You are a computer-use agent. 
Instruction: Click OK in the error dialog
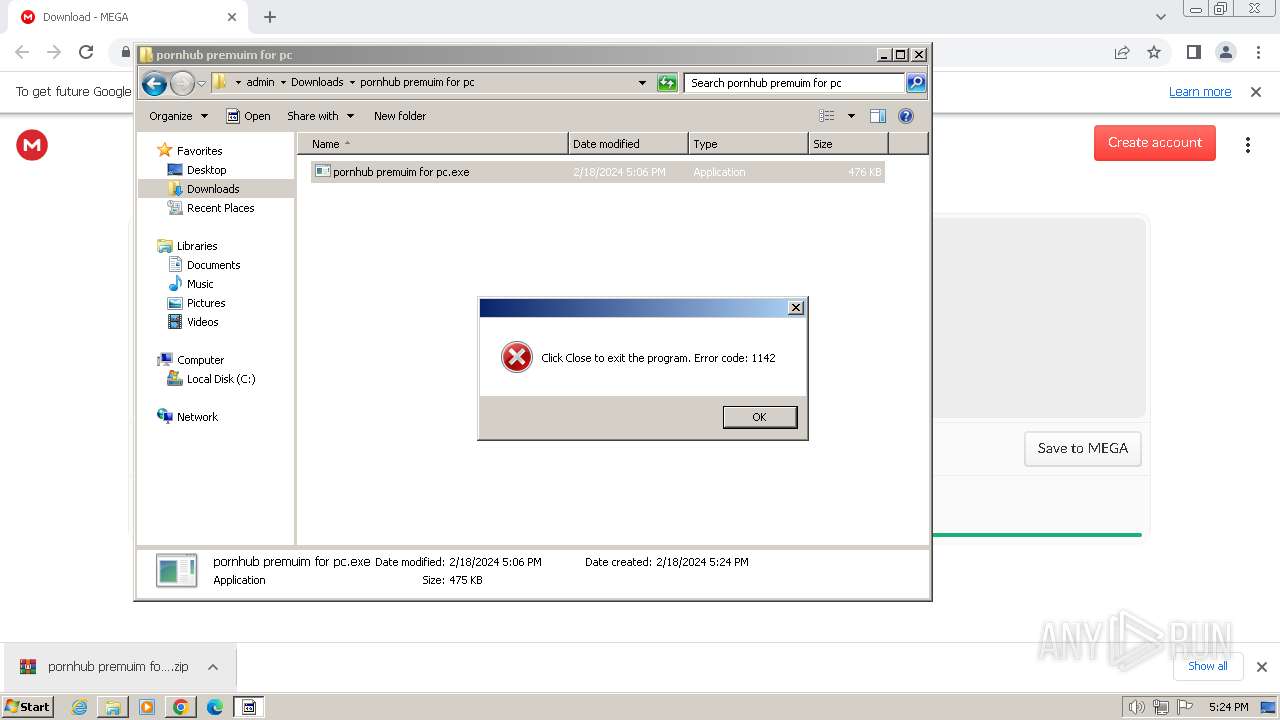760,417
